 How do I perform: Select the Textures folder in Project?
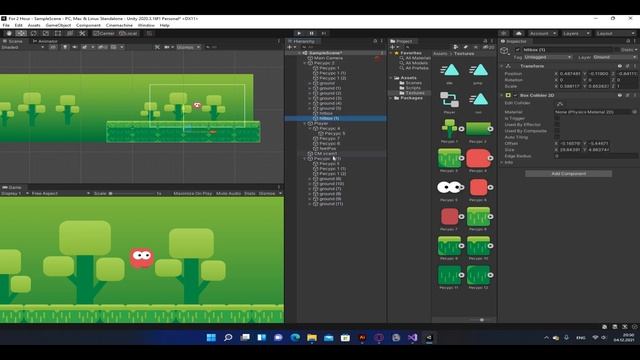click(x=416, y=93)
